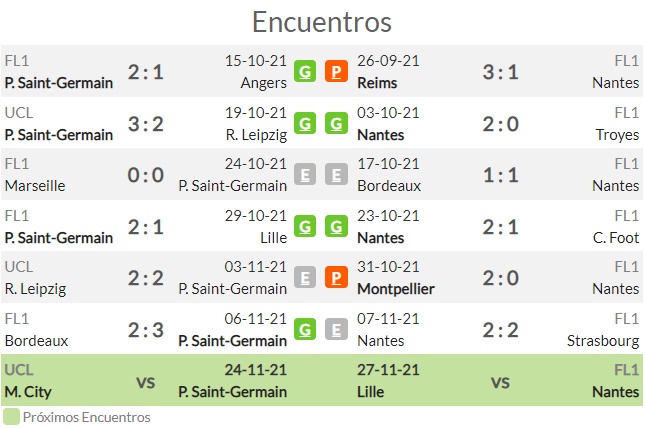645x428 pixels.
Task: Click the Montpellier team name
Action: tap(396, 289)
